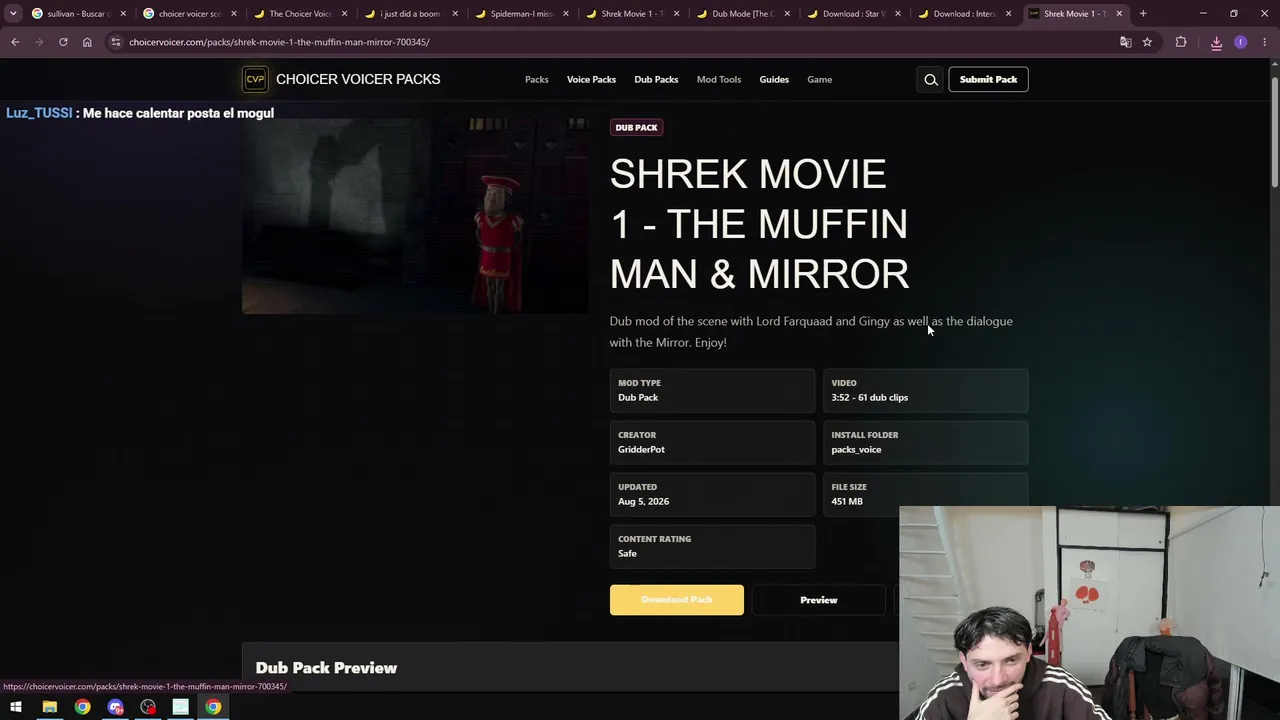The width and height of the screenshot is (1280, 720).
Task: Open the translate page icon
Action: (1125, 42)
